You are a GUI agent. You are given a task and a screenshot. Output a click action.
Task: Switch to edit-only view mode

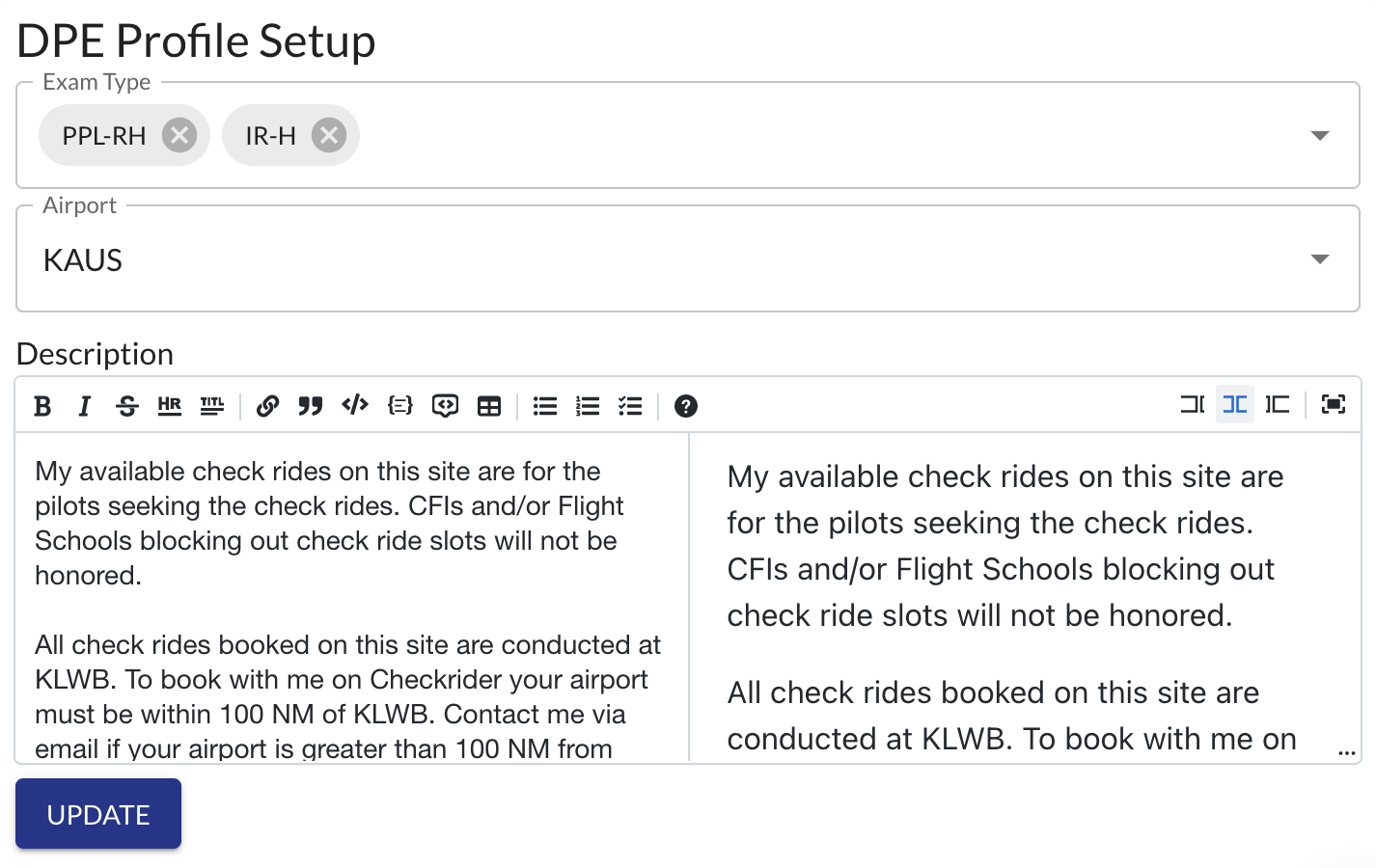tap(1193, 404)
